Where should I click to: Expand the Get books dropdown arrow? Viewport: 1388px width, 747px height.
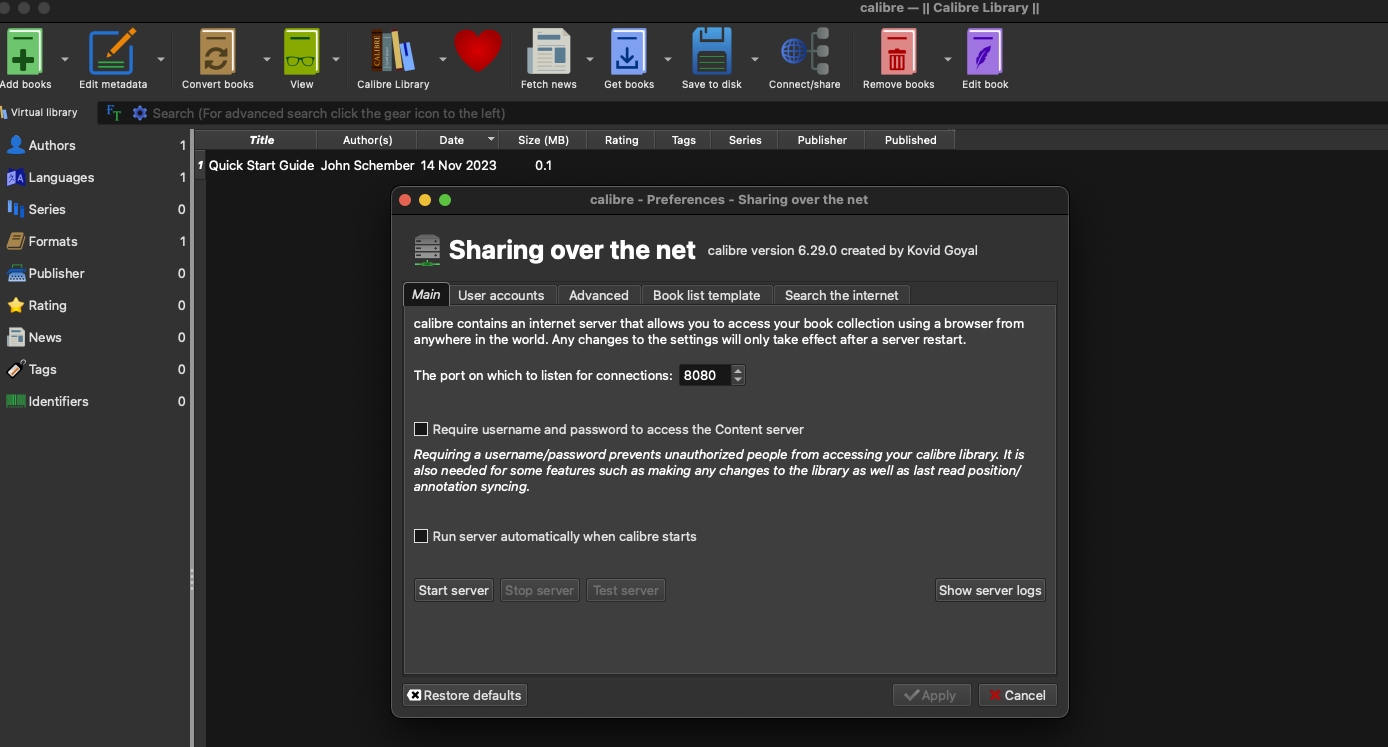(667, 59)
